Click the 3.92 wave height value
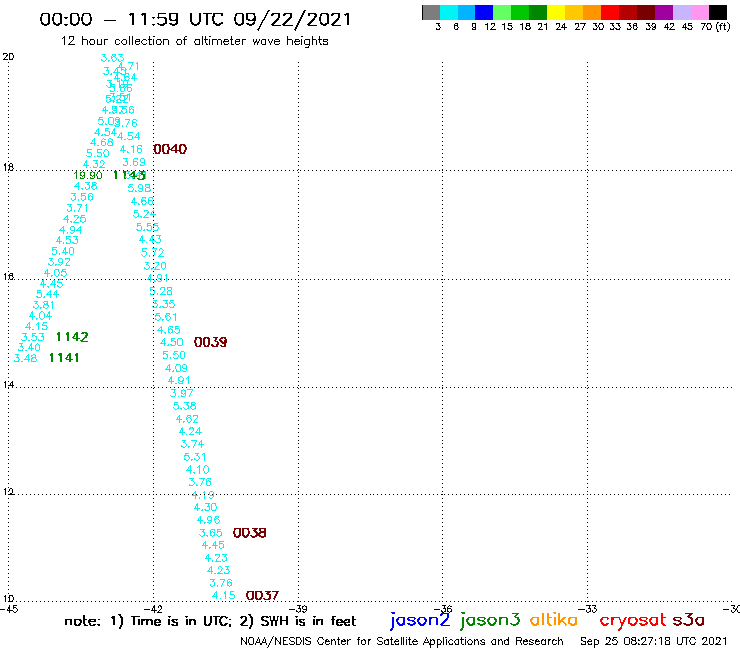Image resolution: width=740 pixels, height=650 pixels. pos(59,262)
